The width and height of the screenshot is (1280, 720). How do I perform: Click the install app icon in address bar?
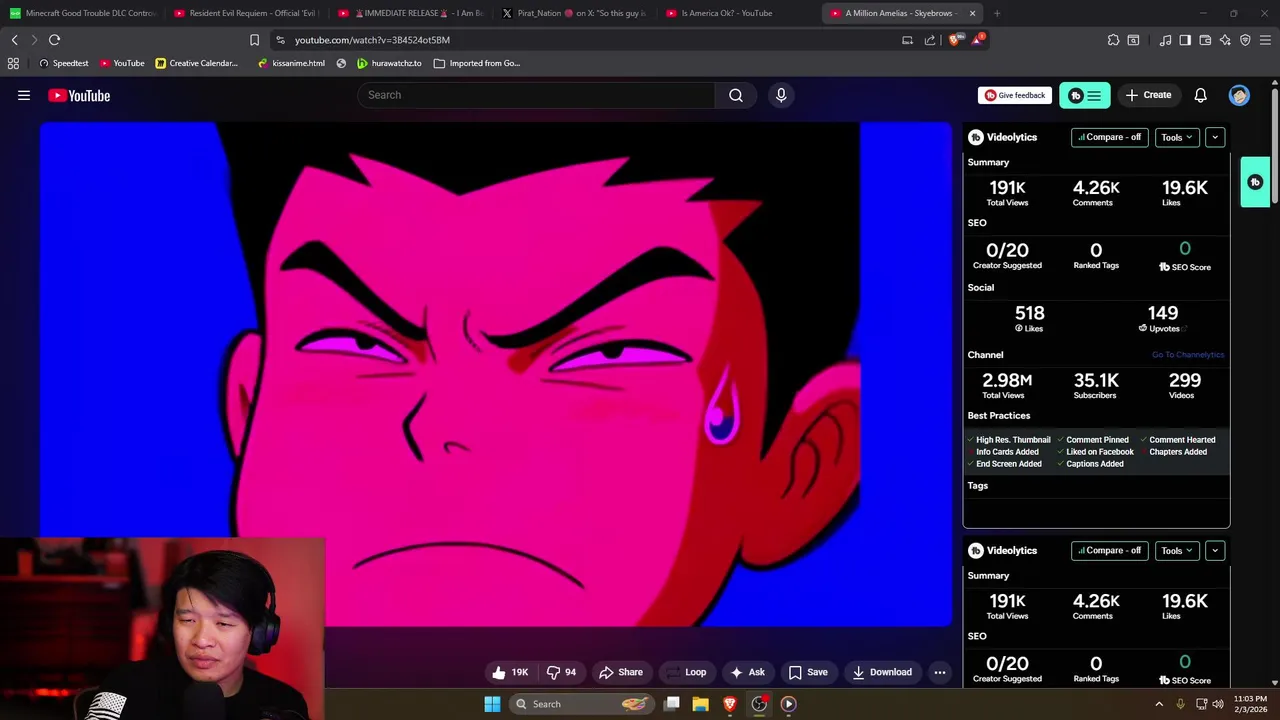[907, 40]
